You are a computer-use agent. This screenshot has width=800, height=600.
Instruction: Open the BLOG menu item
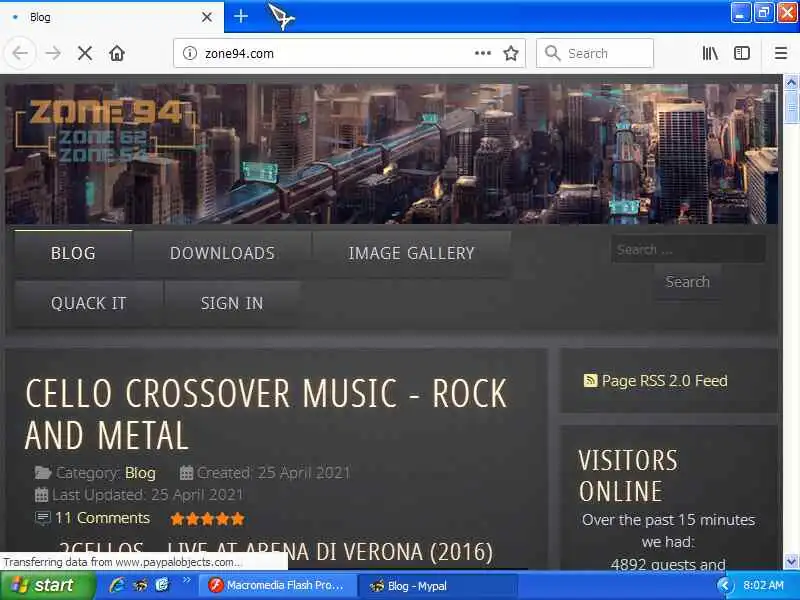pyautogui.click(x=73, y=253)
